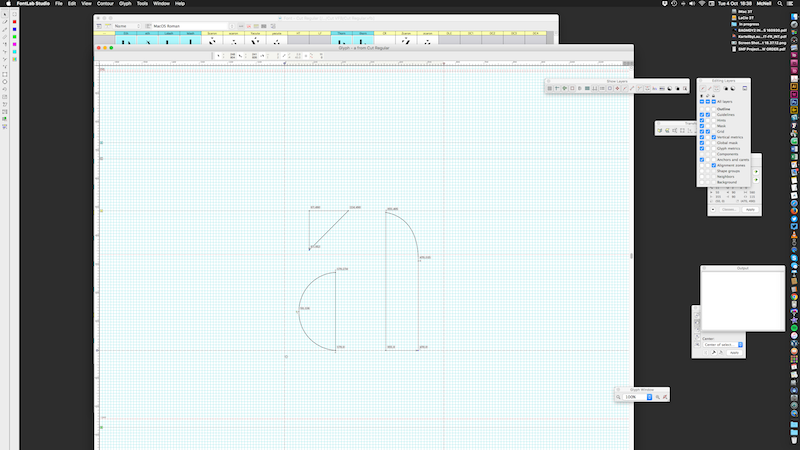Pick the blue color swatch
This screenshot has width=800, height=450.
(14, 29)
